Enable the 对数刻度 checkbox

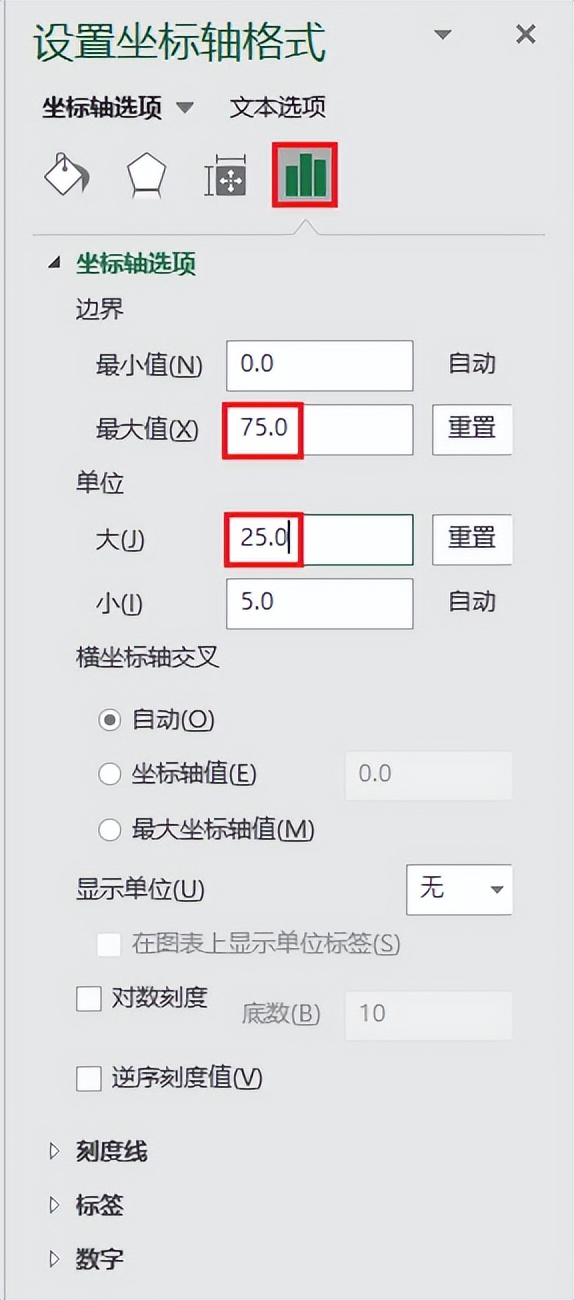tap(89, 998)
